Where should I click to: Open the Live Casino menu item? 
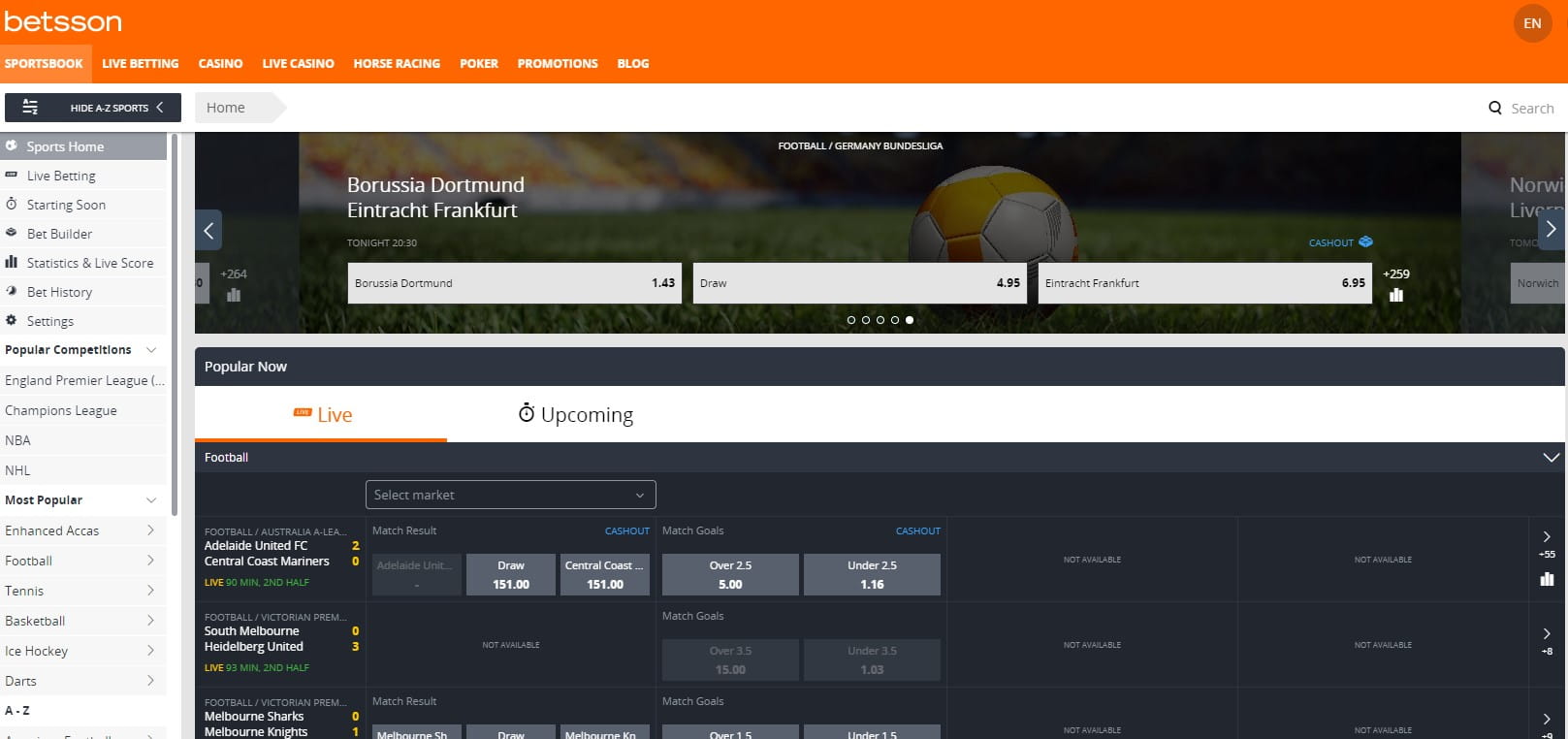pos(298,64)
